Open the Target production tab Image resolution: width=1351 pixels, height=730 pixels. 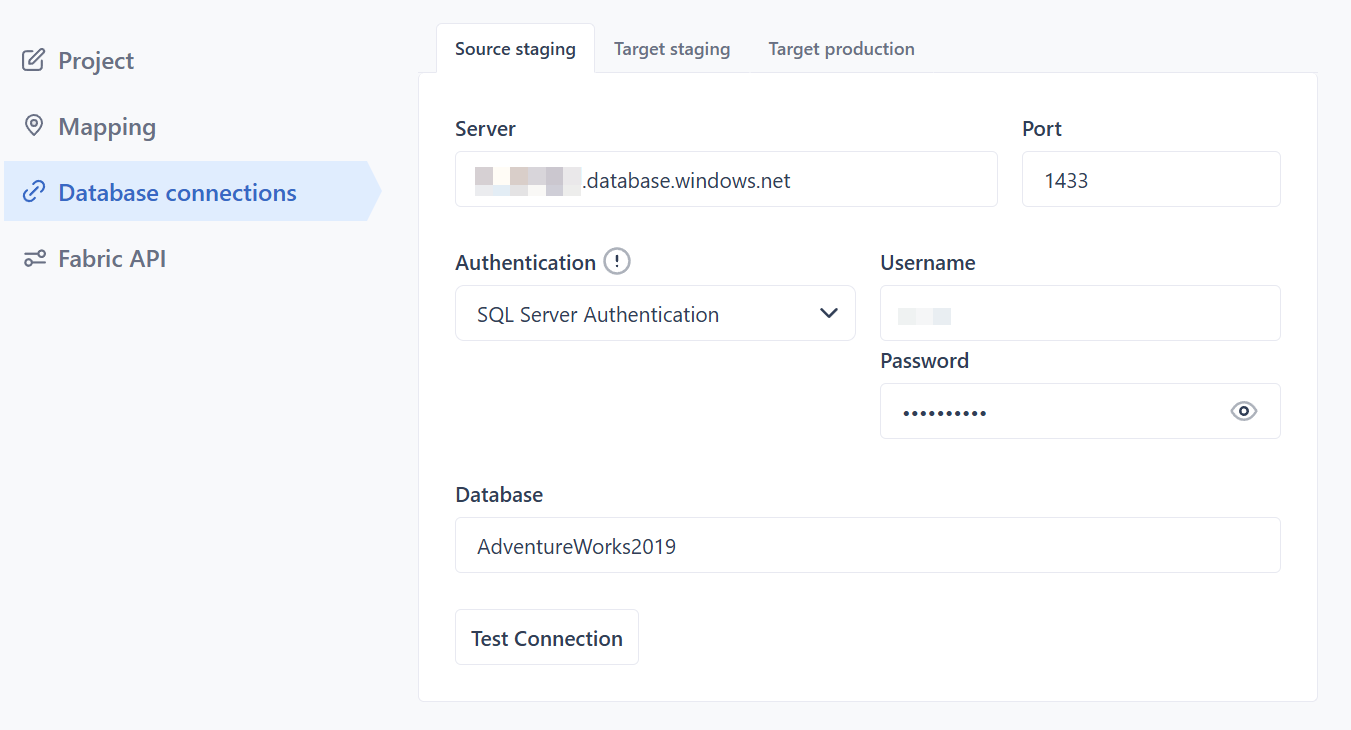(841, 49)
